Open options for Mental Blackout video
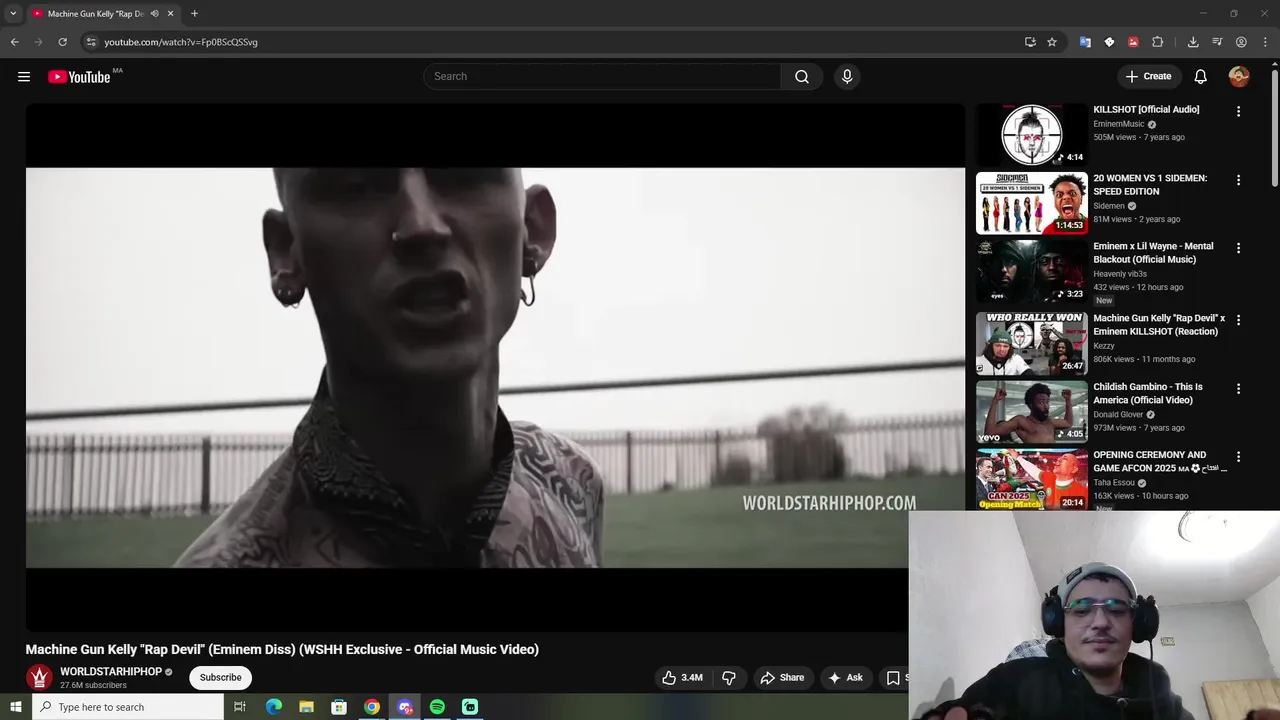 1238,248
